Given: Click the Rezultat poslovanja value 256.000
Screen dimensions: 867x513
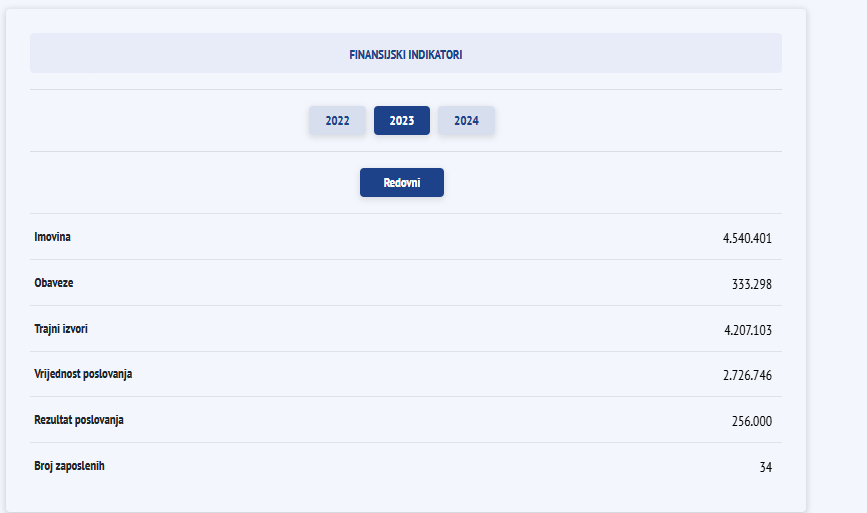Looking at the screenshot, I should click(751, 421).
